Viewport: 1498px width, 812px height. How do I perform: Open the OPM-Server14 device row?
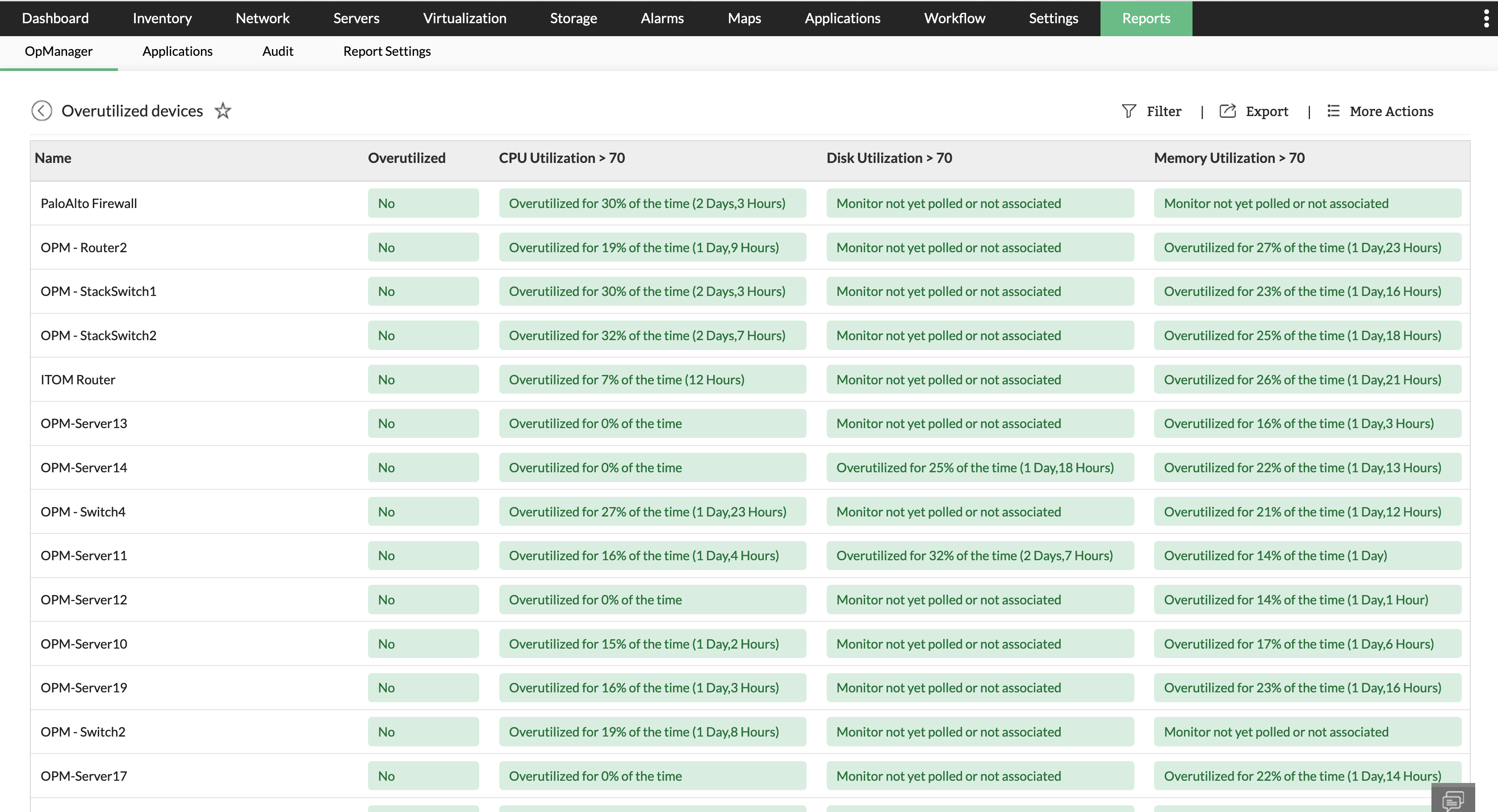click(84, 467)
